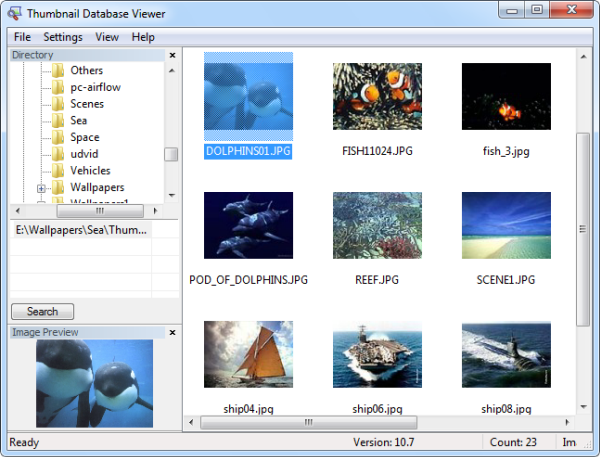Click the E:\Wallpapers\Sea path entry
600x457 pixels.
click(82, 230)
